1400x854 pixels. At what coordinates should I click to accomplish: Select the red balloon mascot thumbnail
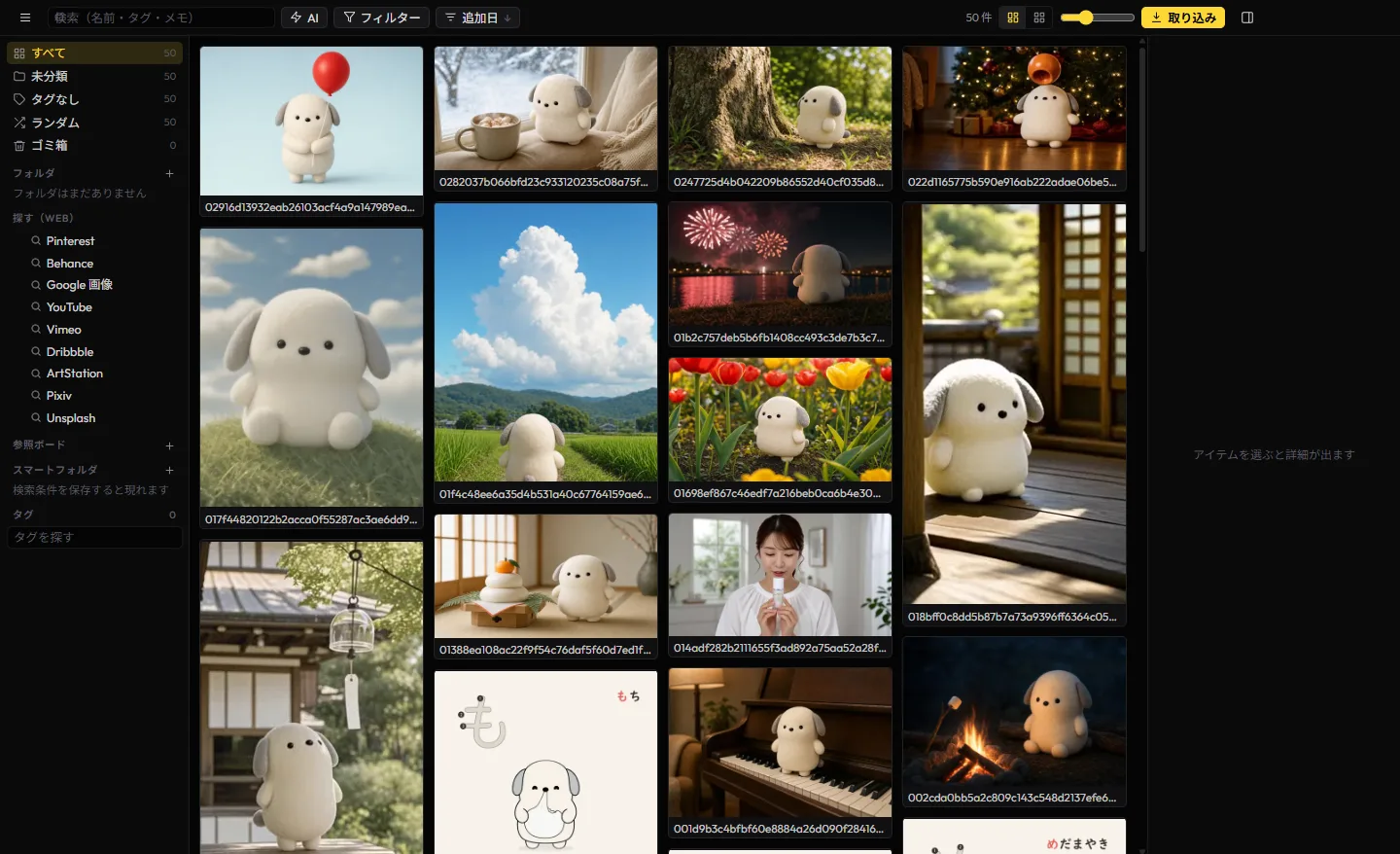tap(311, 121)
